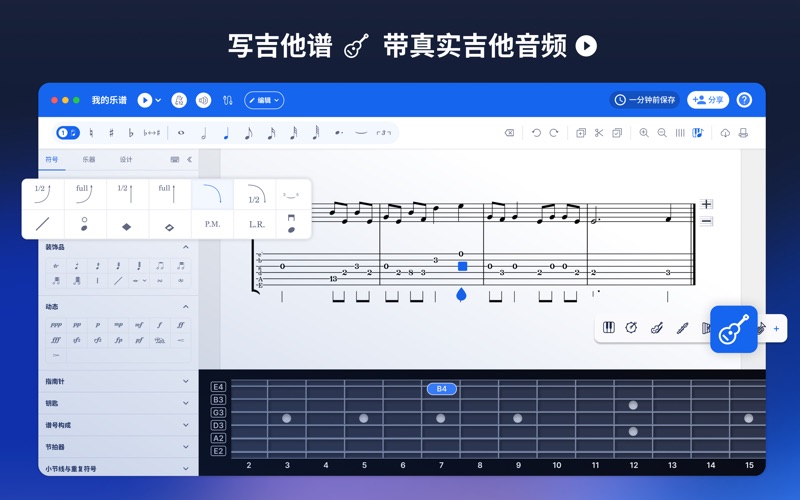The image size is (800, 500).
Task: Apply the flat accidental
Action: pyautogui.click(x=131, y=133)
